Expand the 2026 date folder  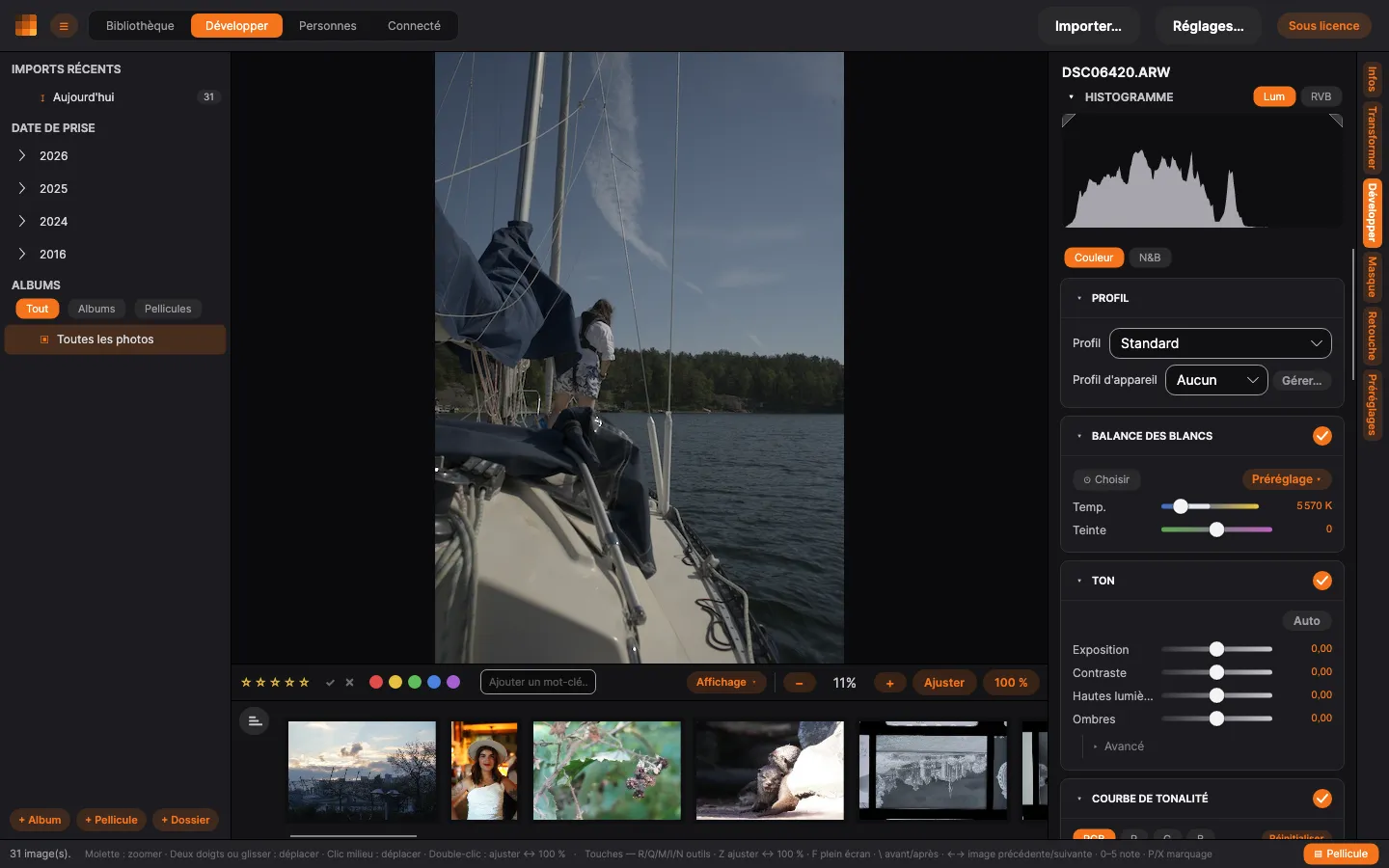[22, 155]
